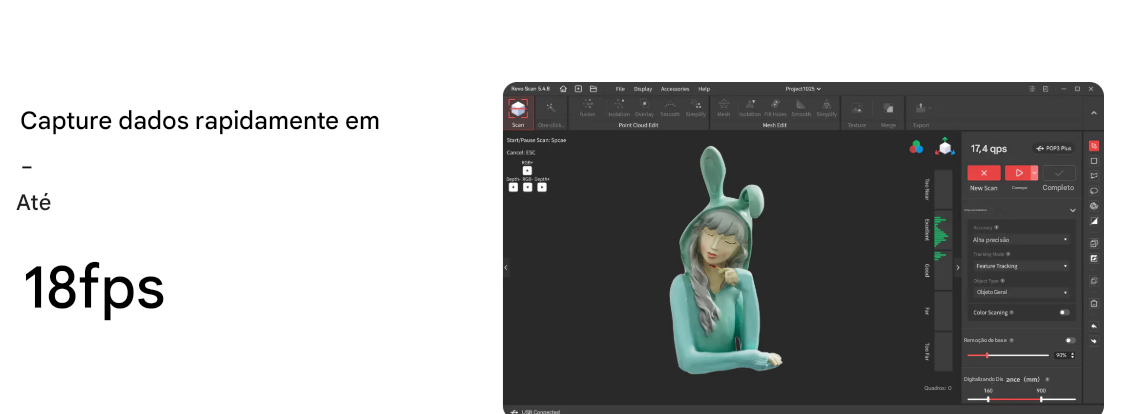1122x414 pixels.
Task: Expand the Project1025 title dropdown
Action: 803,89
